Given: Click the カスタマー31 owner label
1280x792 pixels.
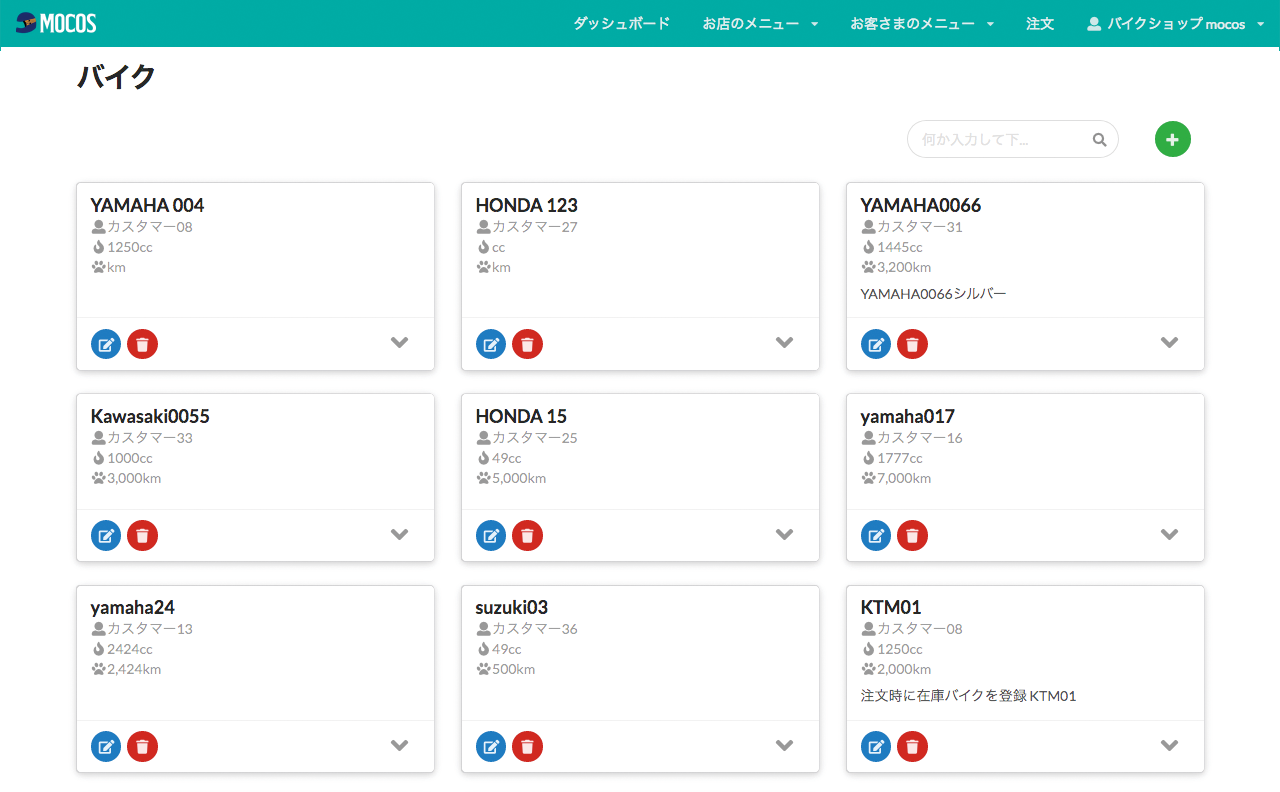Looking at the screenshot, I should tap(919, 227).
